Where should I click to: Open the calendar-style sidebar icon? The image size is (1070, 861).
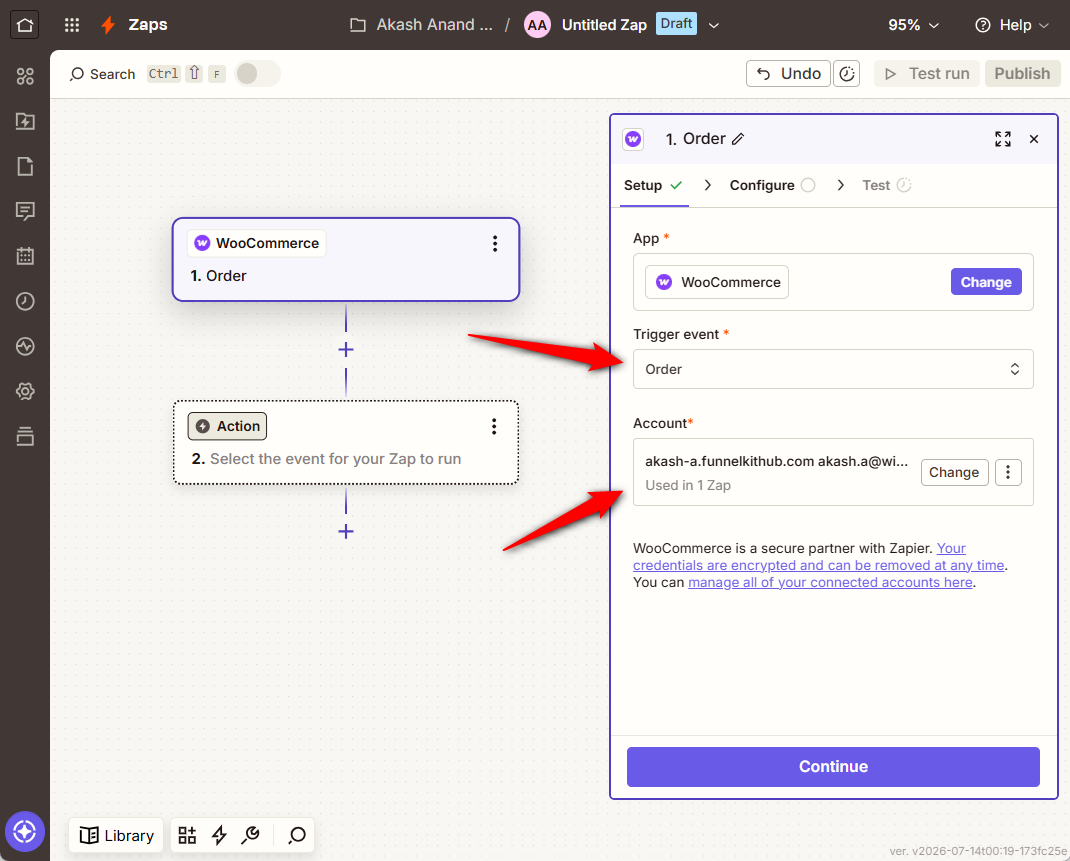click(25, 257)
